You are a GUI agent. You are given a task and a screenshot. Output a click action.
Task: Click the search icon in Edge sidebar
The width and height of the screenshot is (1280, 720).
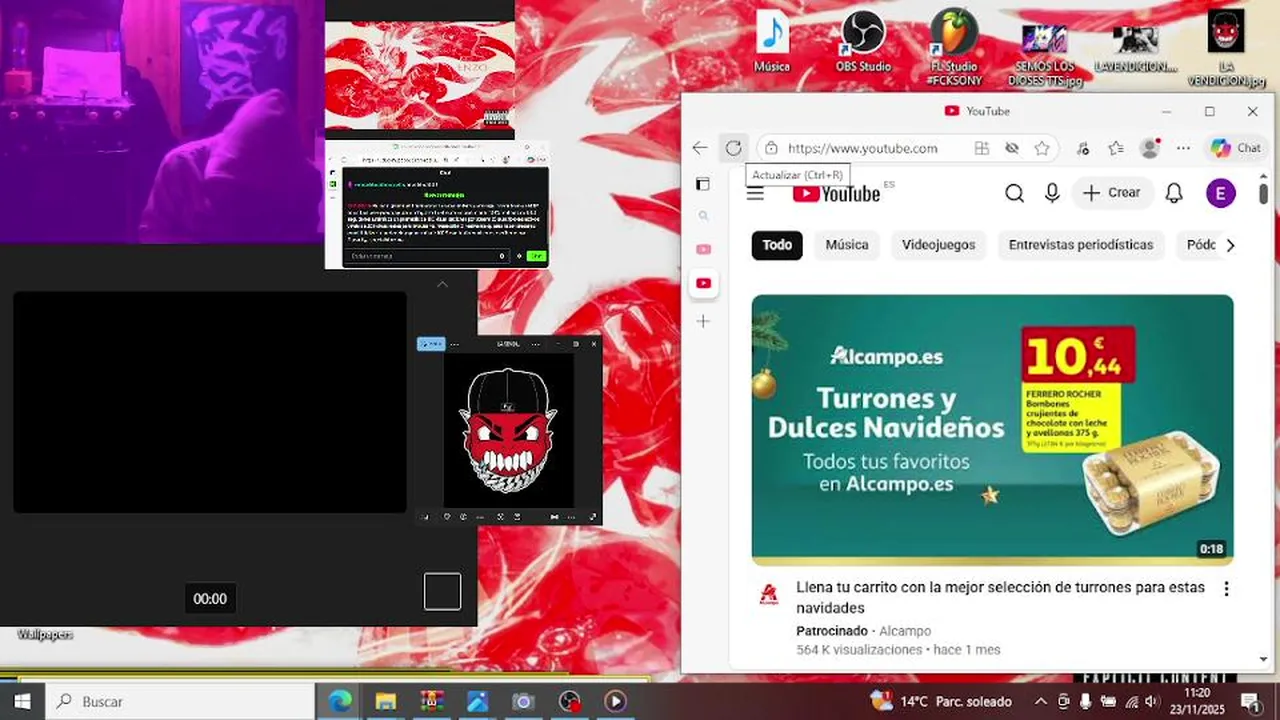pyautogui.click(x=703, y=215)
